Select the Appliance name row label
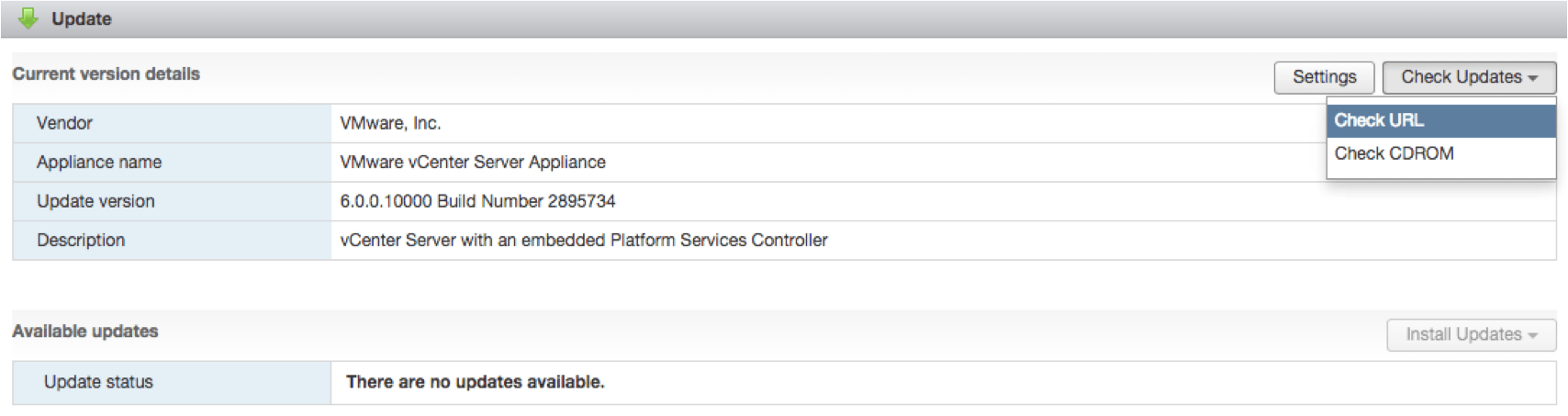This screenshot has width=1568, height=416. tap(99, 163)
